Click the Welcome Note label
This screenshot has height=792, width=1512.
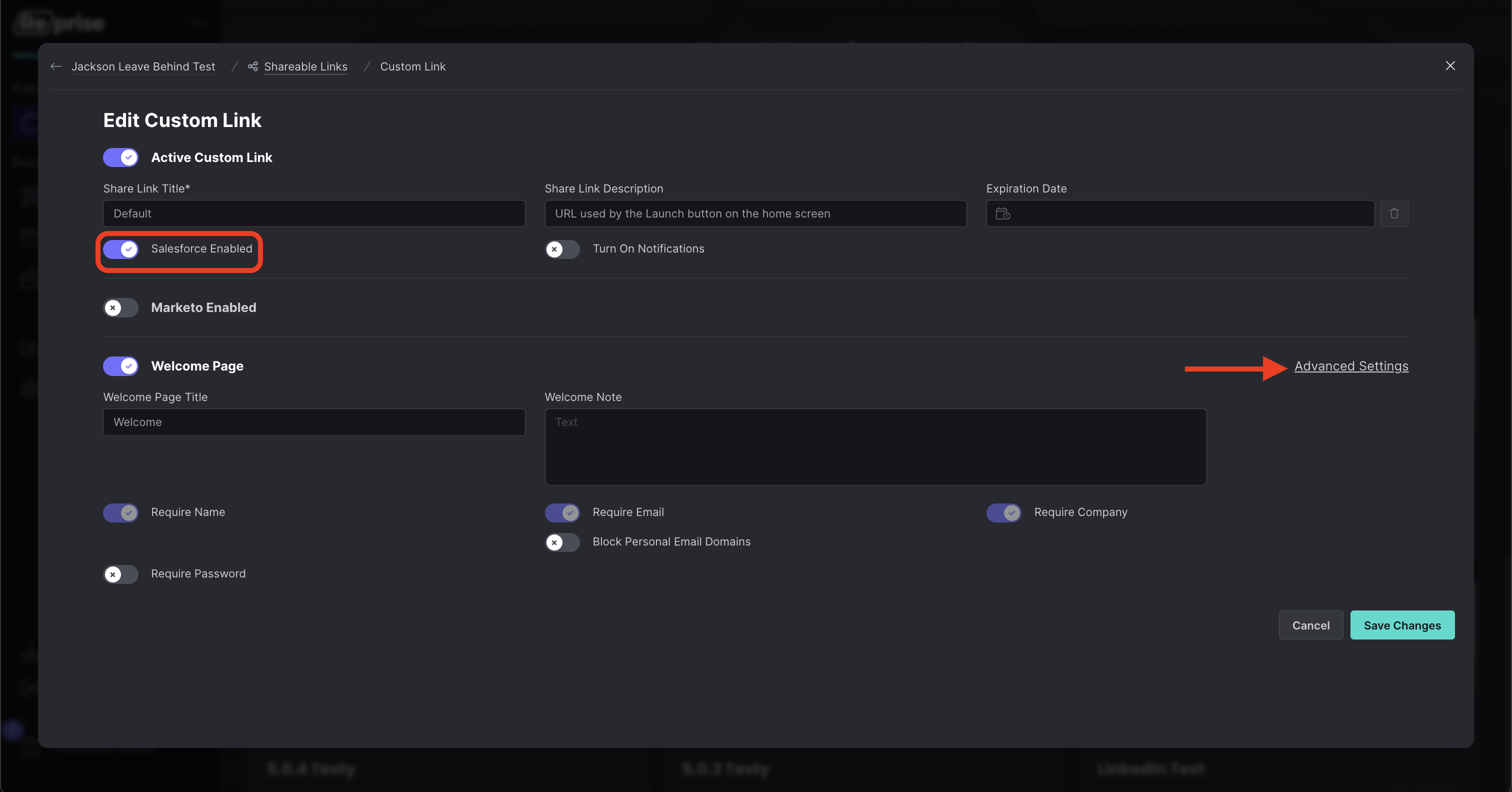click(x=583, y=397)
